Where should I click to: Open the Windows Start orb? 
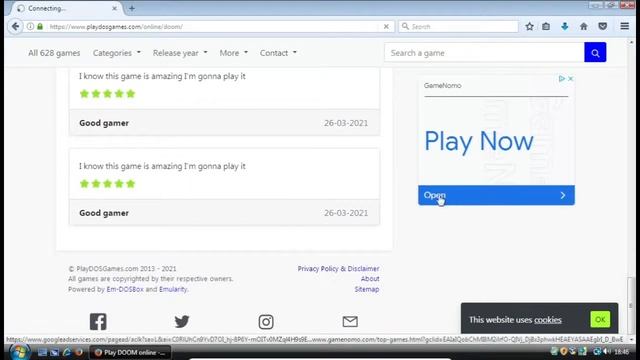[19, 352]
